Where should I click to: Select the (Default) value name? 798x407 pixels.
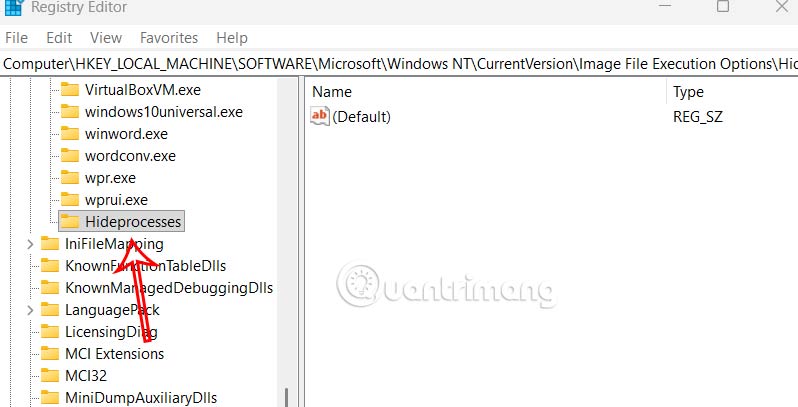pyautogui.click(x=361, y=117)
